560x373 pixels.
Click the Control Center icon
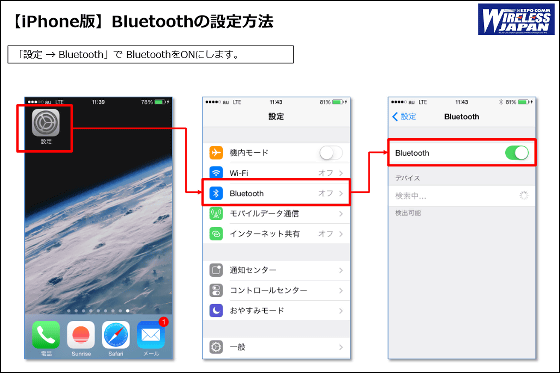click(216, 290)
